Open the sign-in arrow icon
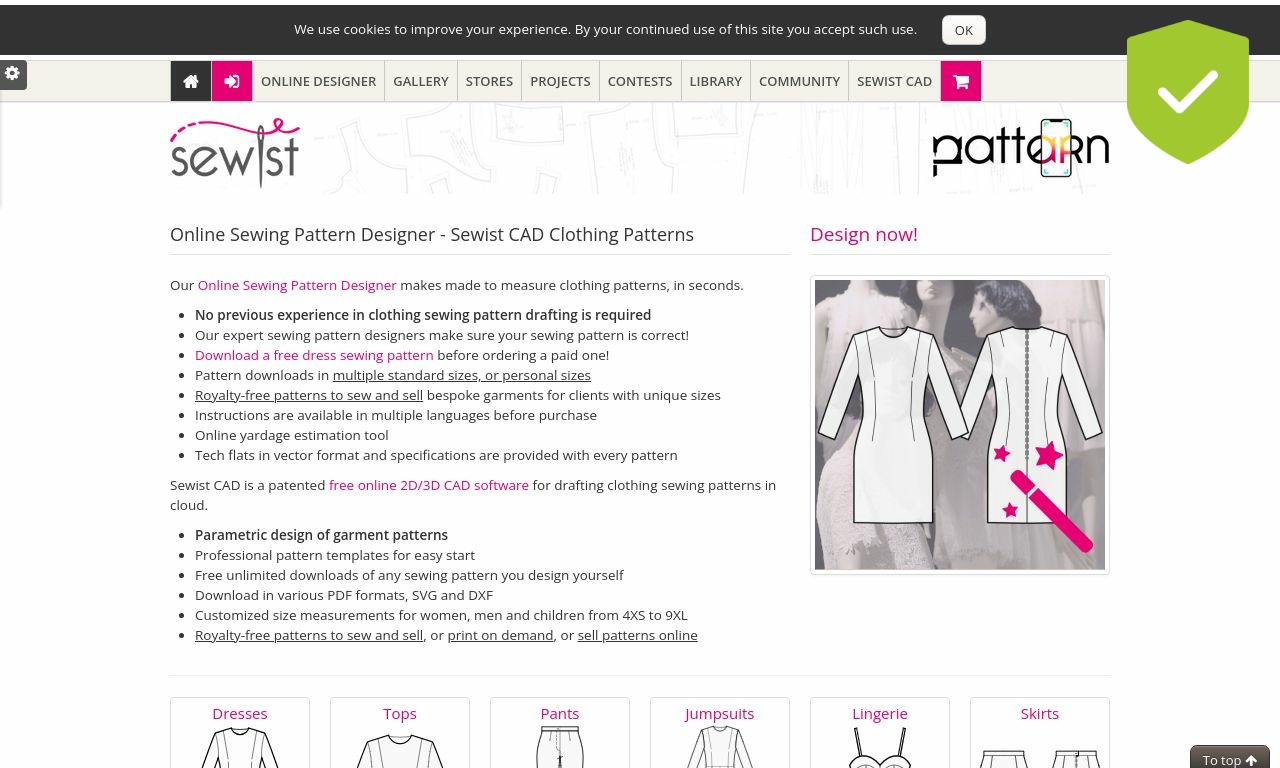Image resolution: width=1280 pixels, height=768 pixels. coord(232,81)
